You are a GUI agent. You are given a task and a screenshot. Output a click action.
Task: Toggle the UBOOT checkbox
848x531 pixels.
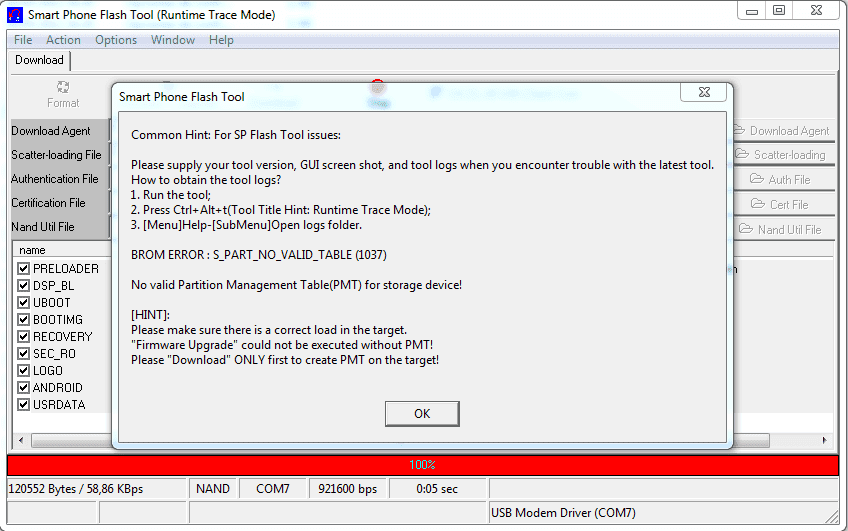[23, 303]
